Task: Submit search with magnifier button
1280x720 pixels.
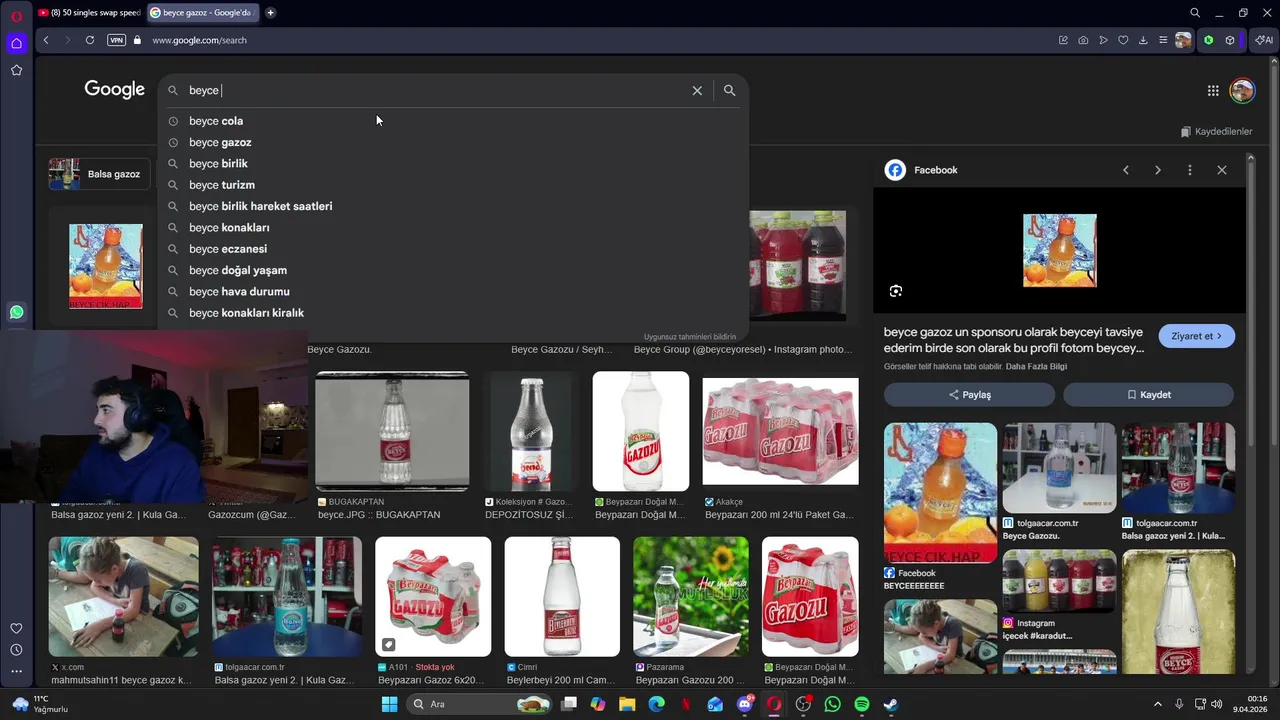Action: tap(729, 90)
